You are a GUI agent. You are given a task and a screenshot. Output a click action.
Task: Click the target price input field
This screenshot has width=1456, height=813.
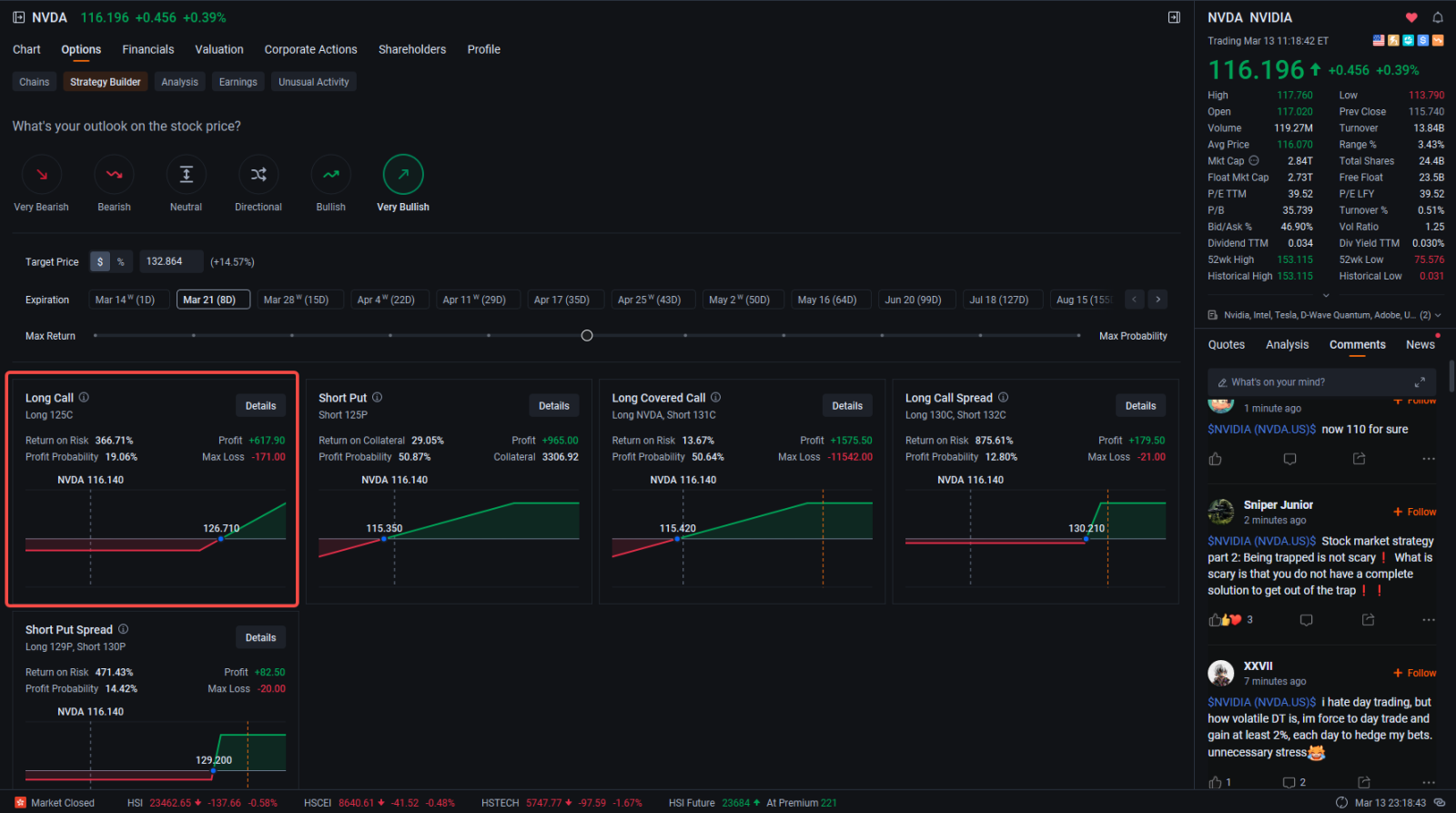tap(171, 262)
